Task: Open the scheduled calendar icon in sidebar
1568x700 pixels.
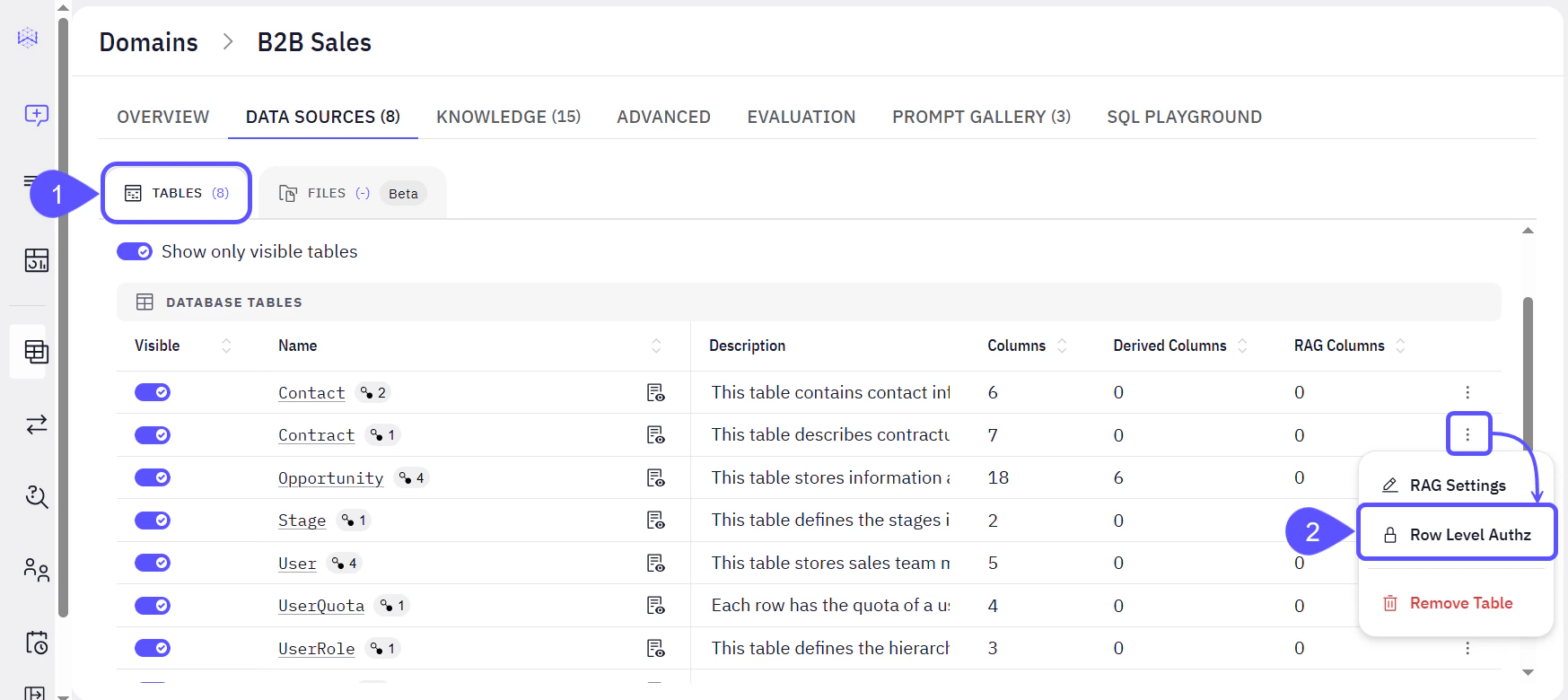Action: (x=36, y=643)
